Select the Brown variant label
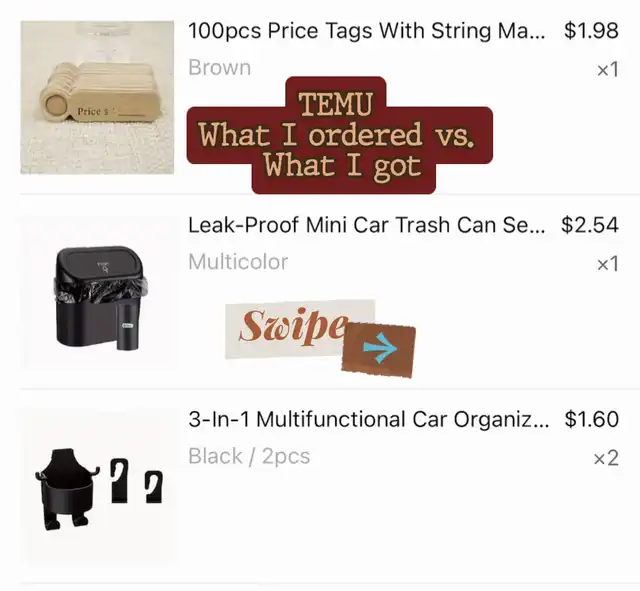 [220, 68]
